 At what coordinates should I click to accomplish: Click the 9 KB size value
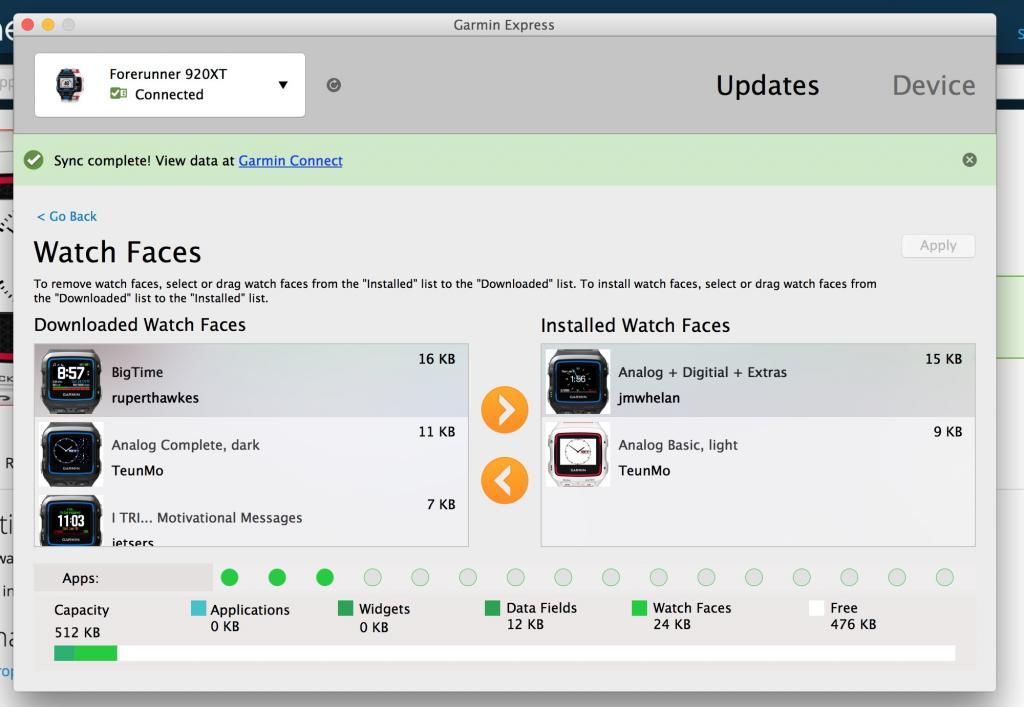point(948,432)
